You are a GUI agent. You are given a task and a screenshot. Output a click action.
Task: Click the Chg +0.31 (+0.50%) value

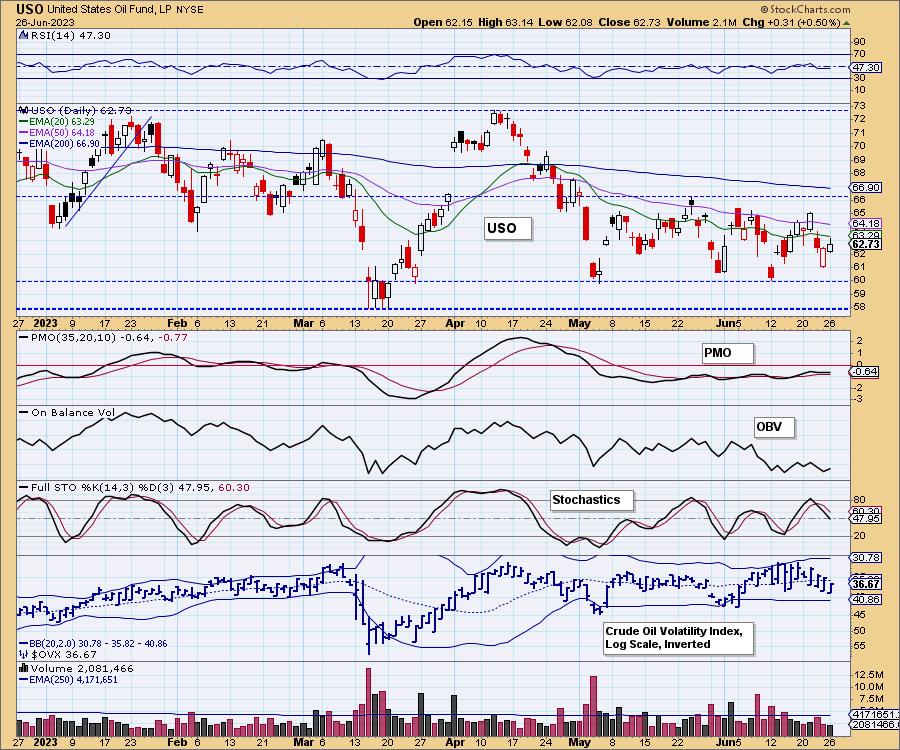pos(791,22)
